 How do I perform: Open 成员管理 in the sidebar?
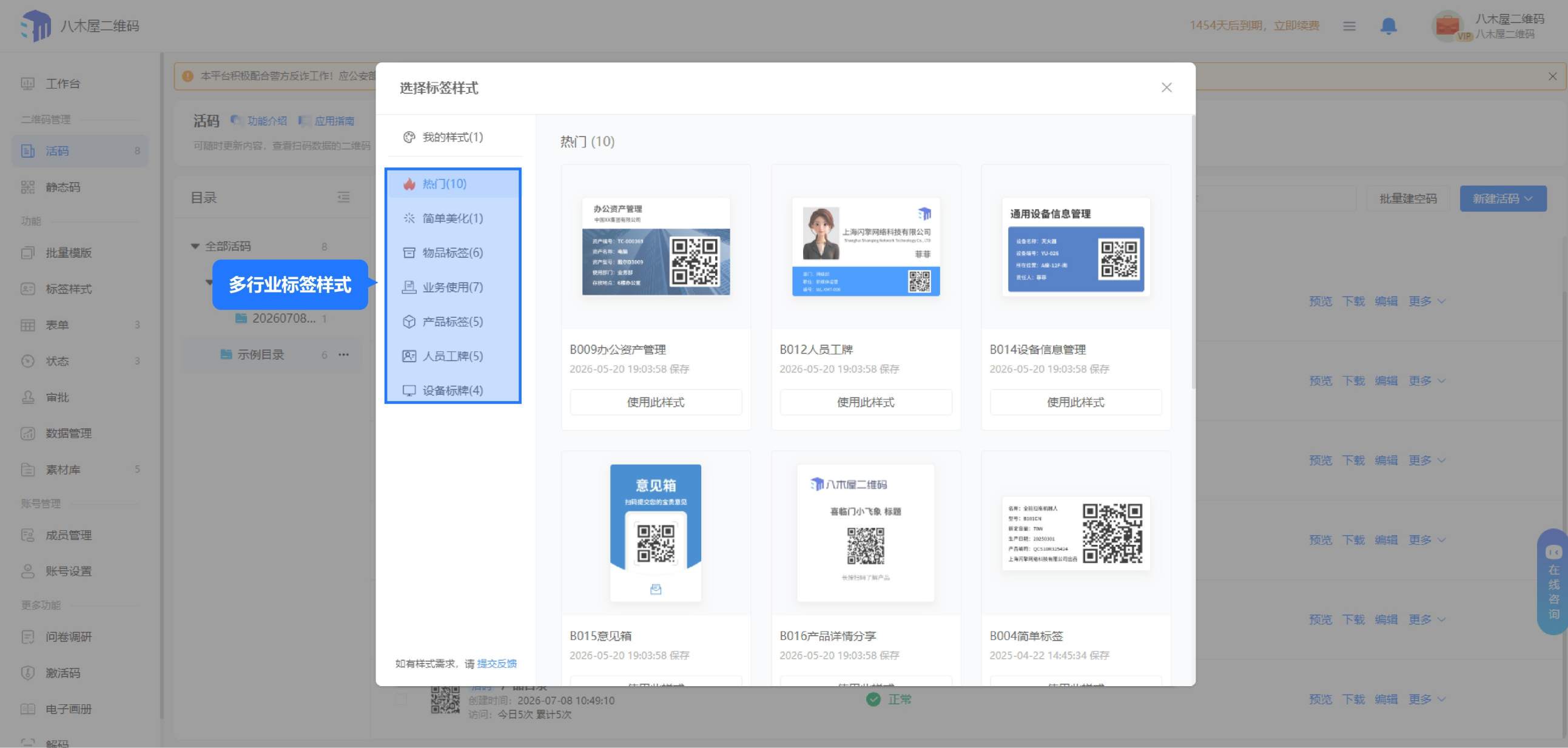point(68,535)
